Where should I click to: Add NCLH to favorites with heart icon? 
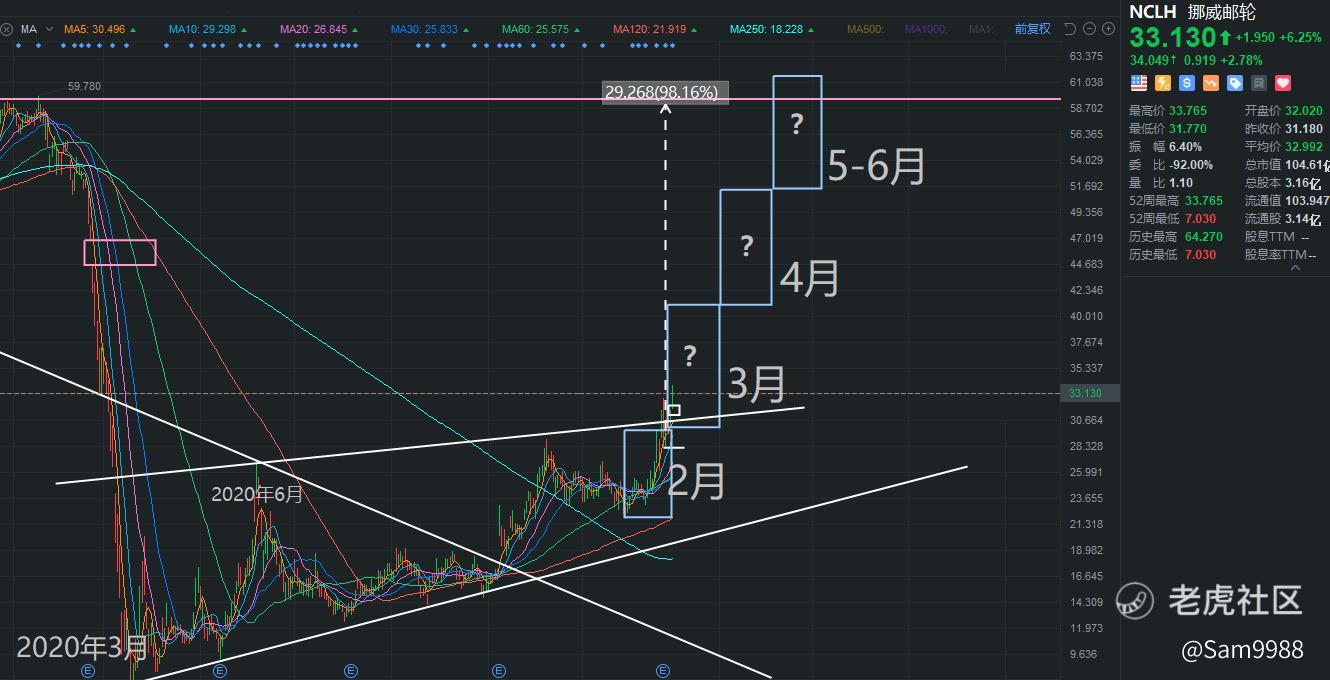1283,84
